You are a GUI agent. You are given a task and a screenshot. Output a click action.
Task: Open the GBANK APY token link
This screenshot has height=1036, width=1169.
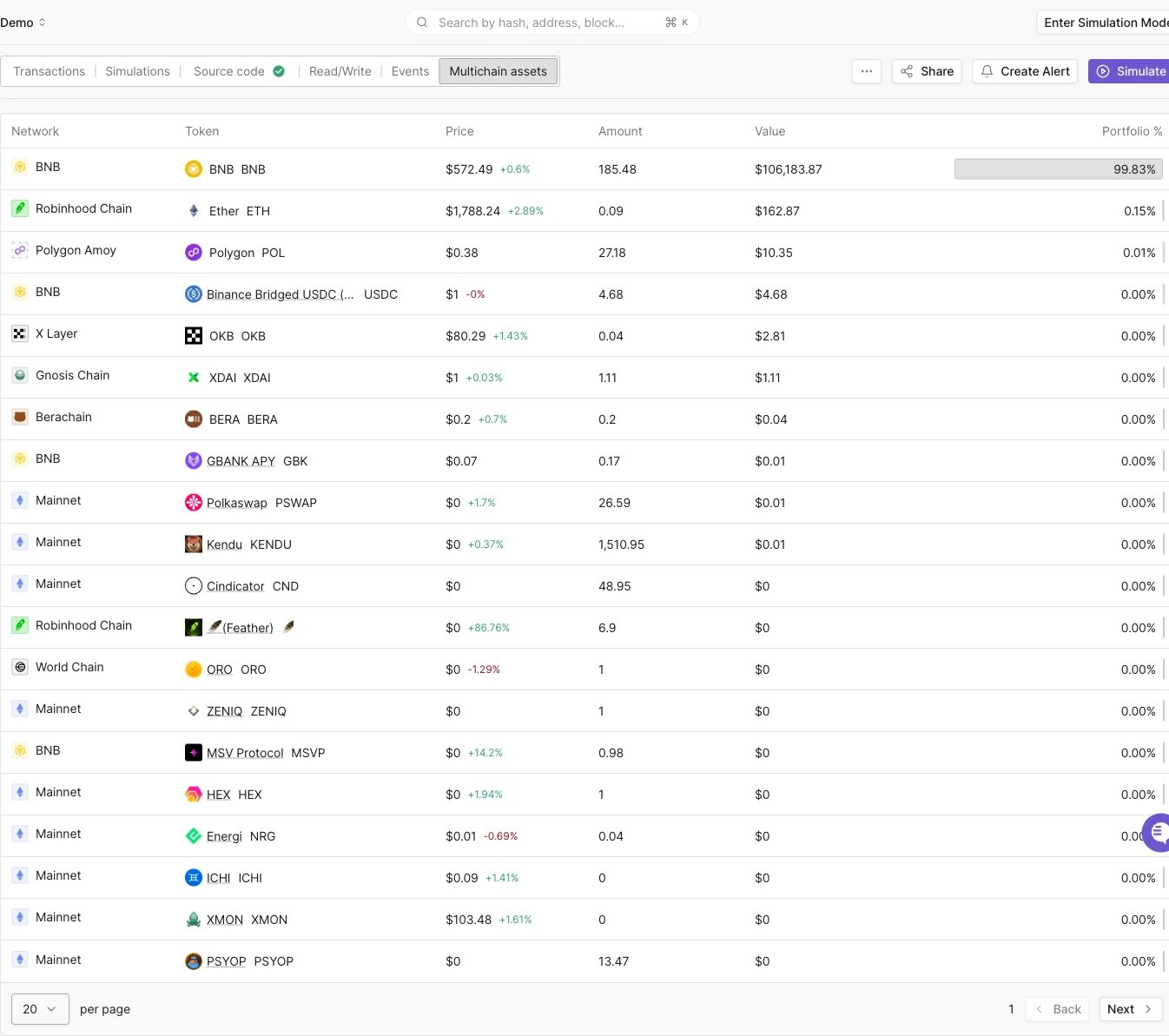pyautogui.click(x=241, y=461)
